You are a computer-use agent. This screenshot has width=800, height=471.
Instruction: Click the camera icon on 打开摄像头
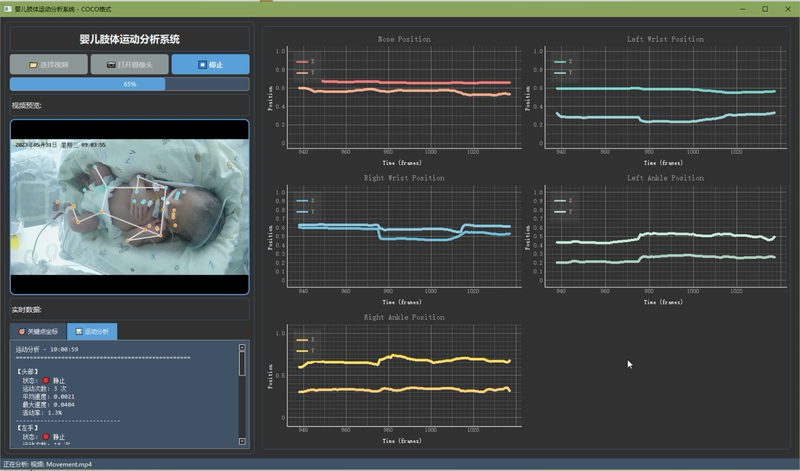click(x=111, y=65)
